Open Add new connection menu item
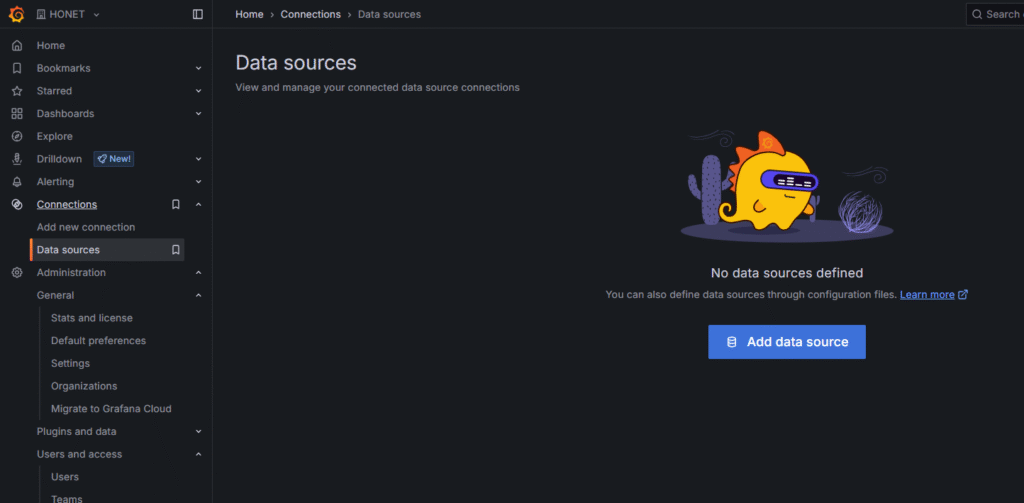 86,227
